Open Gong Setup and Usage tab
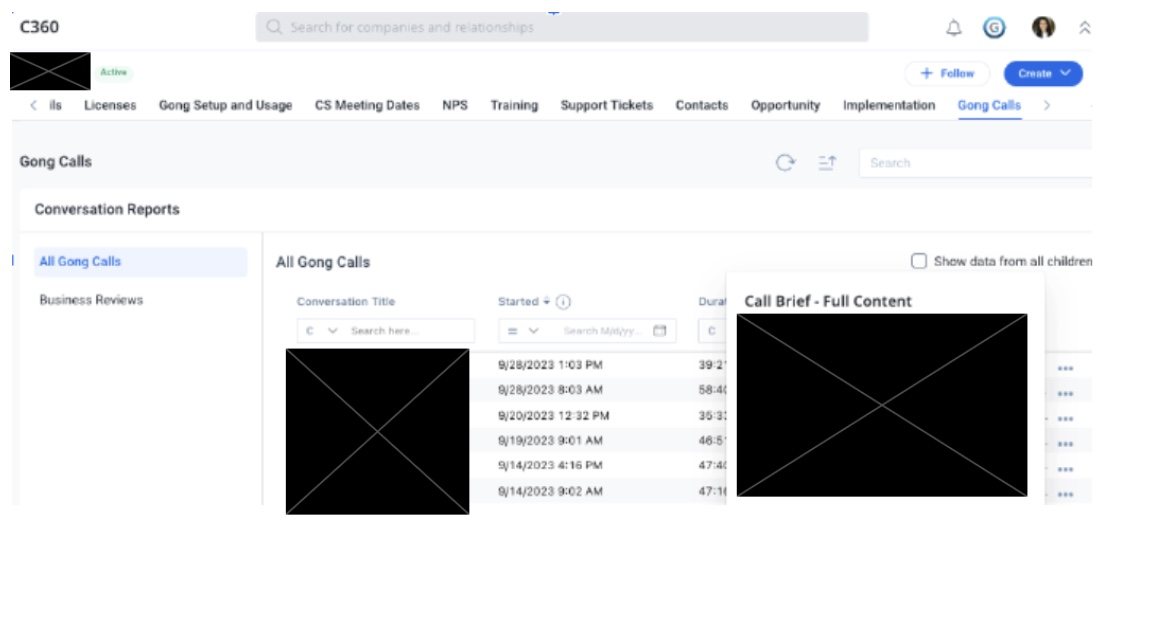Viewport: 1150px width, 620px height. 225,105
